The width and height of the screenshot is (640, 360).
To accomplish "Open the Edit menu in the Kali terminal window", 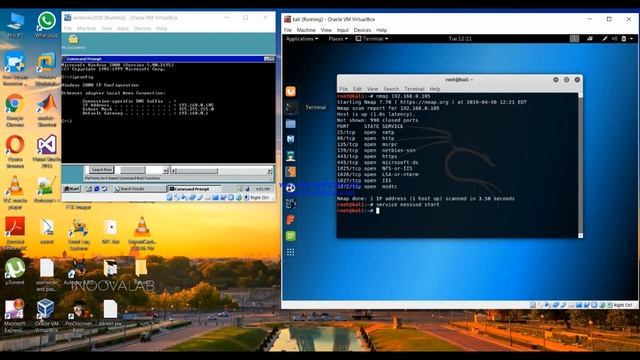I will [357, 89].
